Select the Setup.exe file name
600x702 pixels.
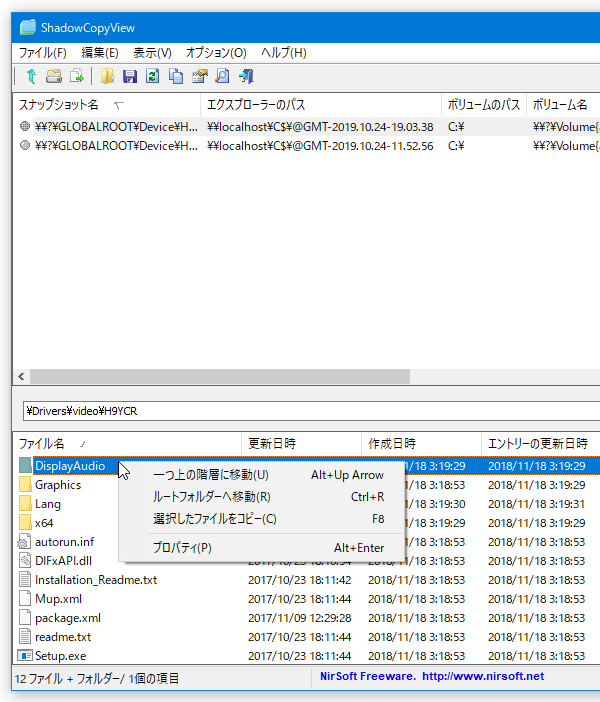60,656
